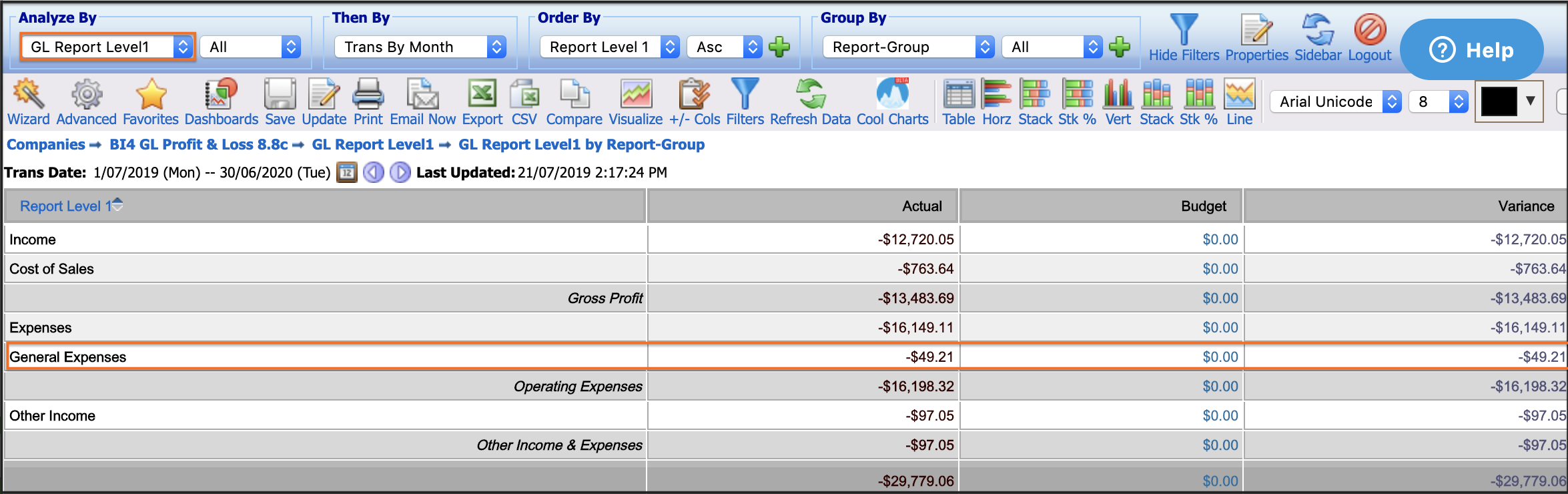Save the current report
This screenshot has width=1568, height=494.
[280, 101]
